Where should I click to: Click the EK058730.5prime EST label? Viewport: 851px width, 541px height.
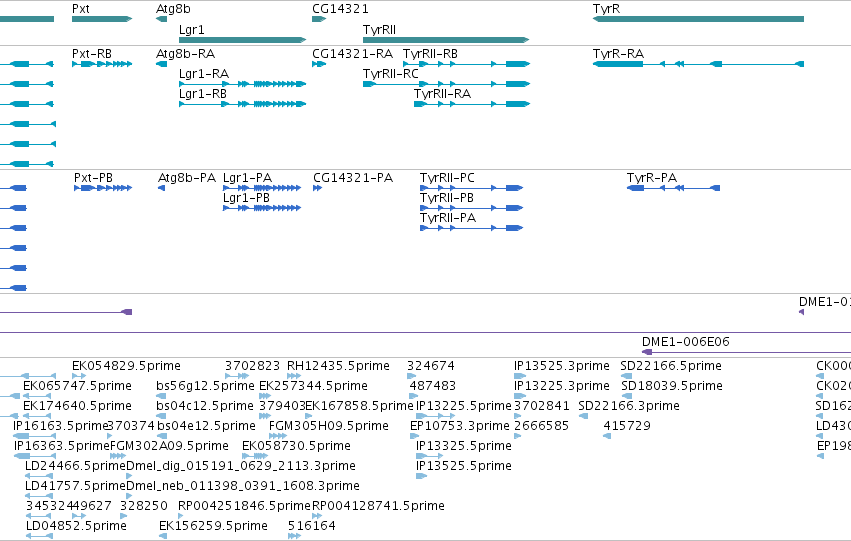296,446
